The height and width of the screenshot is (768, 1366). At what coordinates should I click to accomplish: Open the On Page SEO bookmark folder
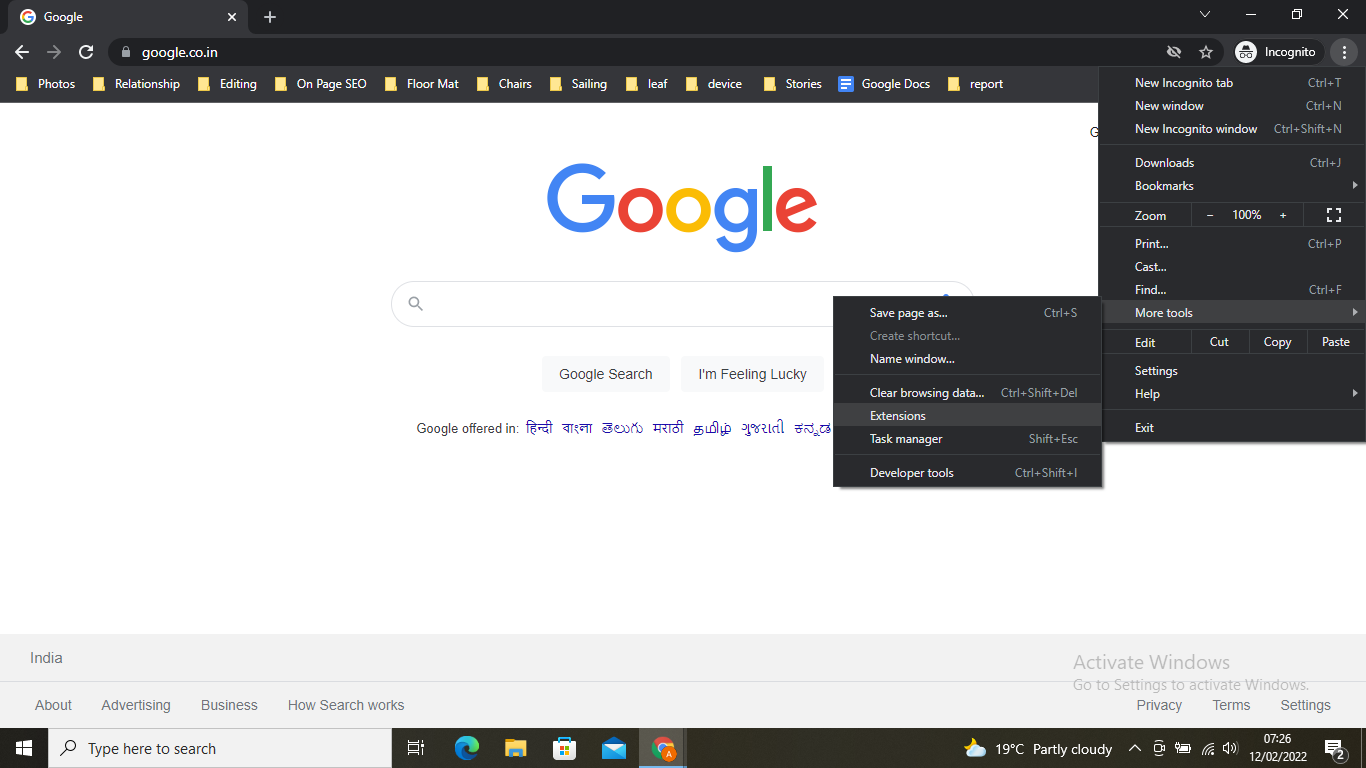(321, 84)
